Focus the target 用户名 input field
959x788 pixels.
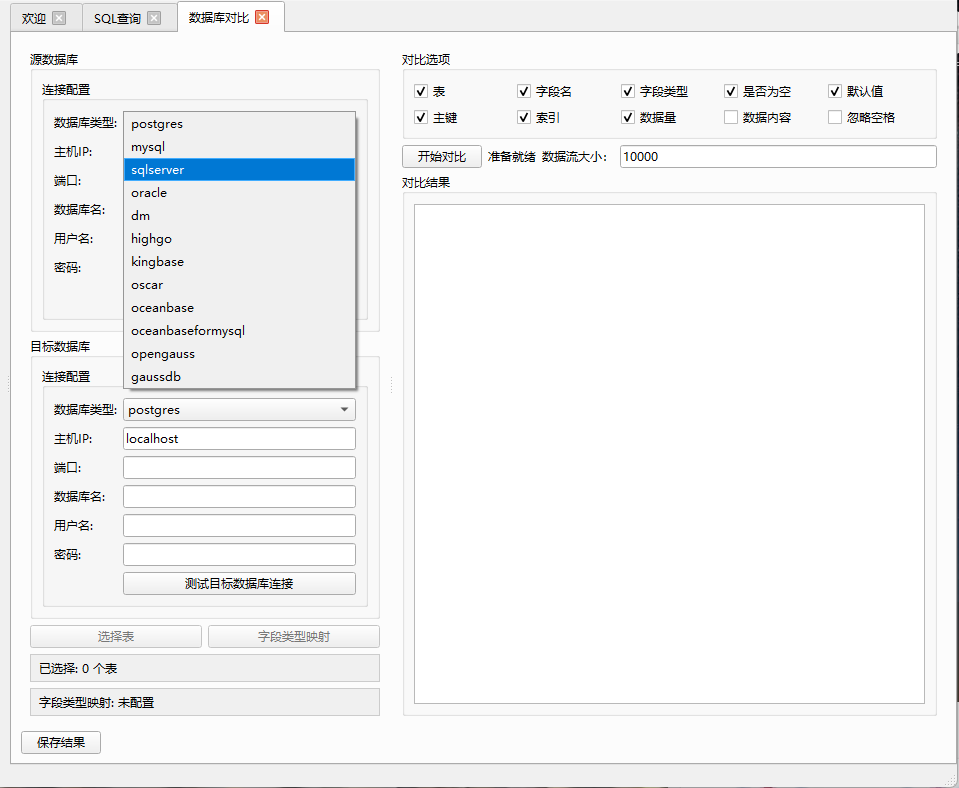[239, 526]
